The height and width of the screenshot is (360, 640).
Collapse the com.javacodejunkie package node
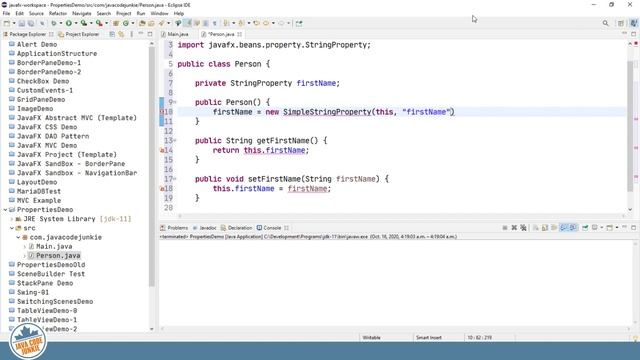pyautogui.click(x=18, y=238)
